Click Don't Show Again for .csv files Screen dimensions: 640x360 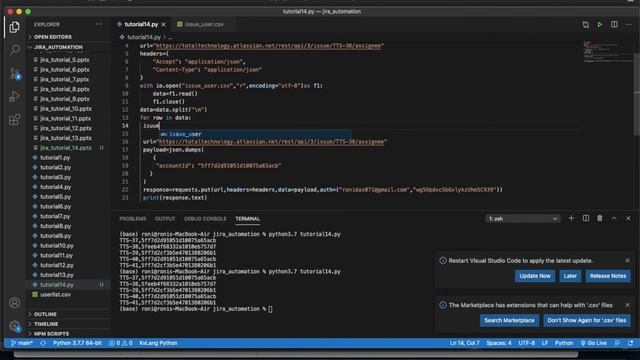[587, 320]
